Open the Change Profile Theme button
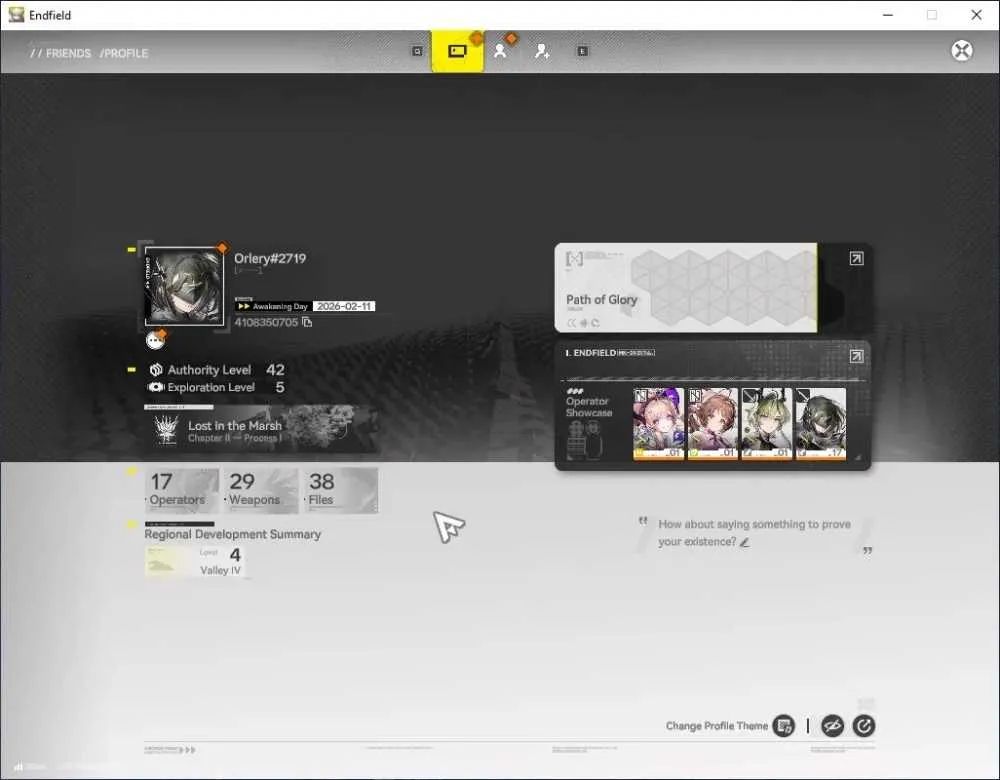This screenshot has height=780, width=1000. pyautogui.click(x=784, y=726)
